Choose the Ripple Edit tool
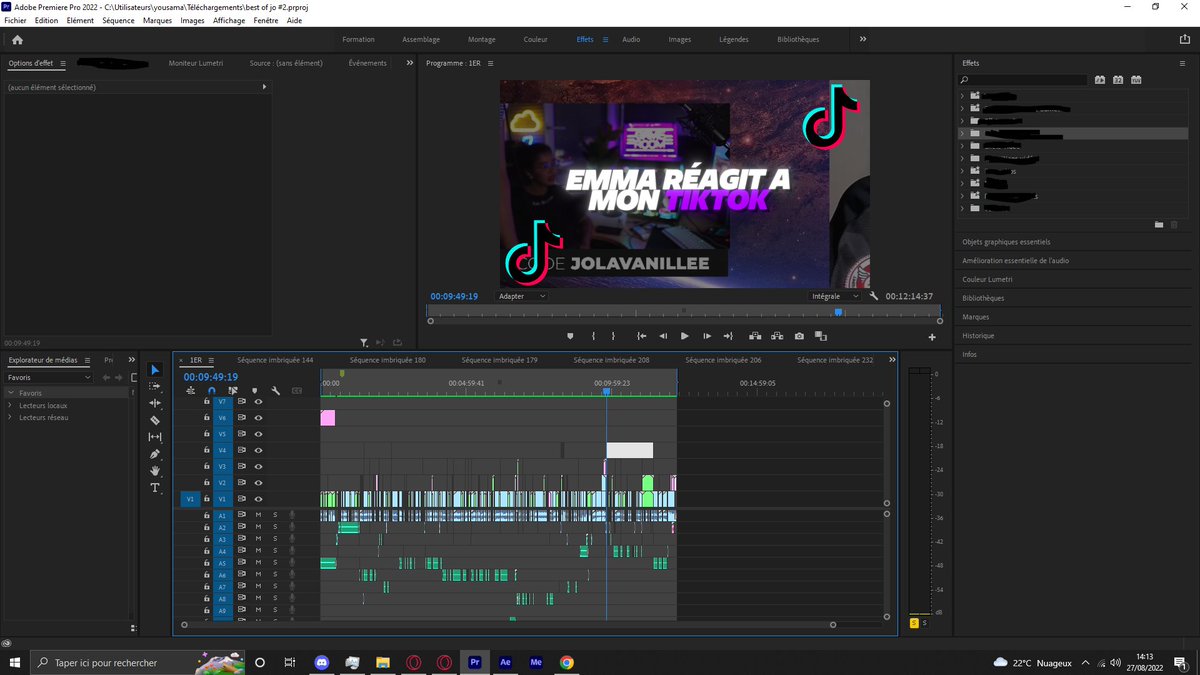The height and width of the screenshot is (675, 1200). click(x=155, y=403)
